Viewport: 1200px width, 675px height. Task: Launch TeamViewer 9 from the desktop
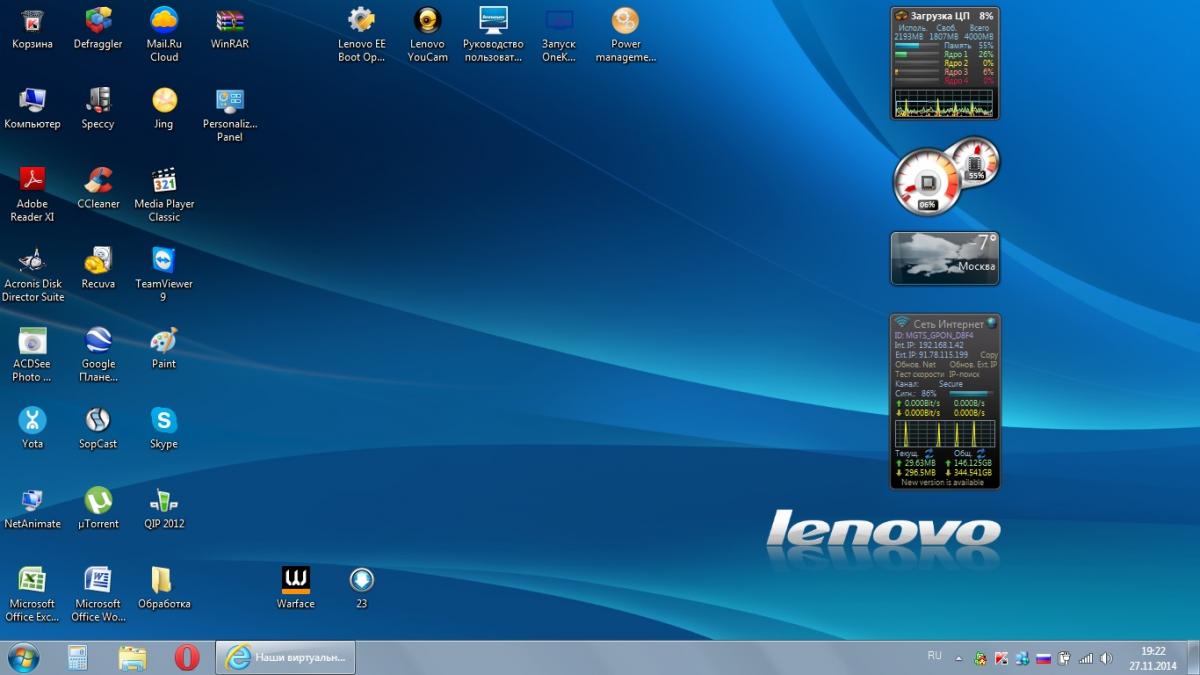(163, 261)
